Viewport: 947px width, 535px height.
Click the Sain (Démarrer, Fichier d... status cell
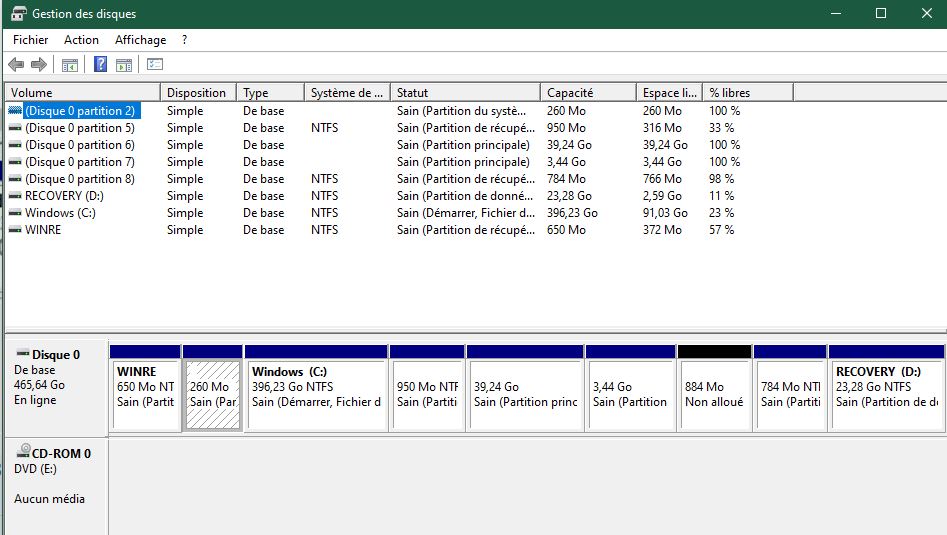coord(466,213)
